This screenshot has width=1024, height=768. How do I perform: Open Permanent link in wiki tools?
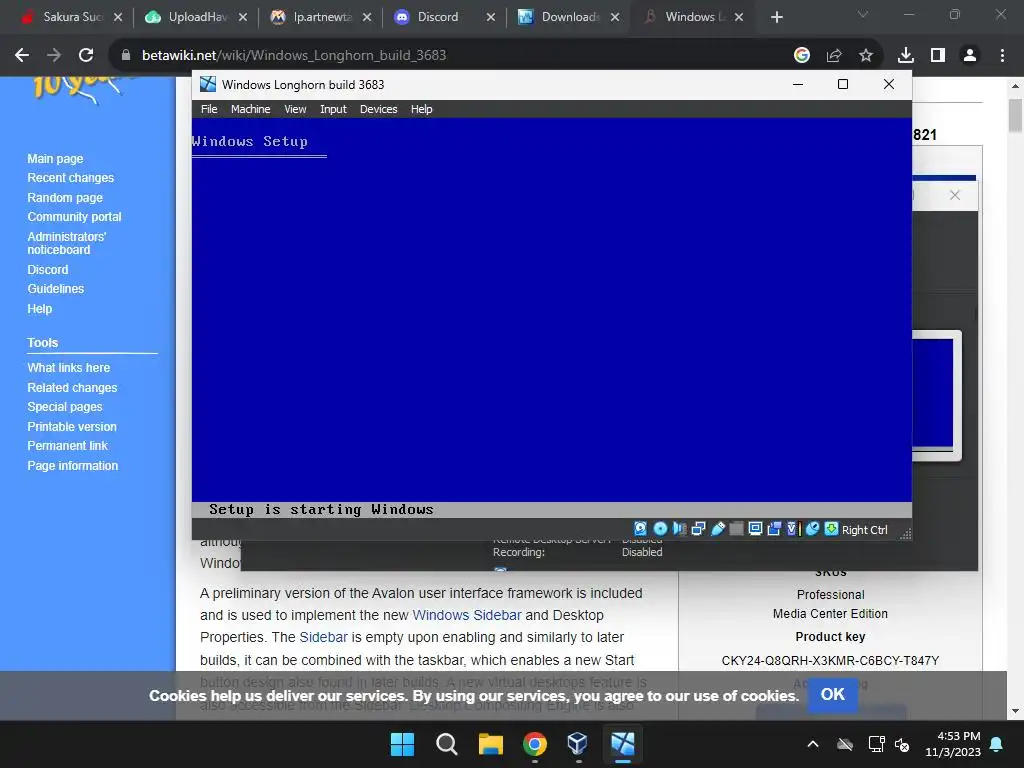[x=67, y=445]
